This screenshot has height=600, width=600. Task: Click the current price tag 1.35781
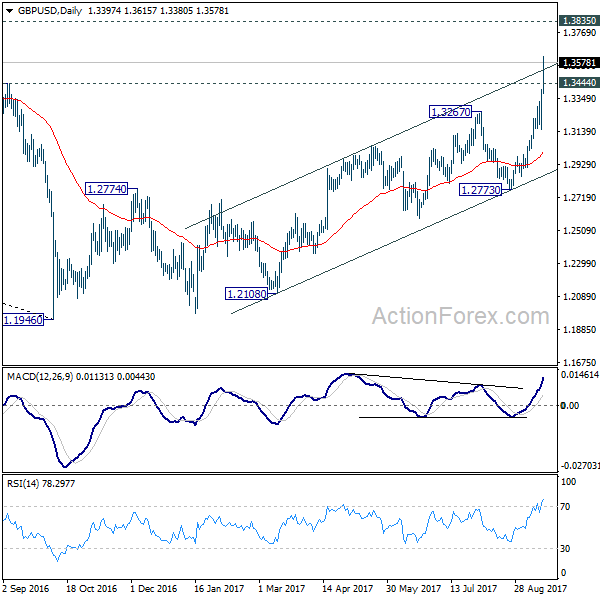(x=579, y=62)
